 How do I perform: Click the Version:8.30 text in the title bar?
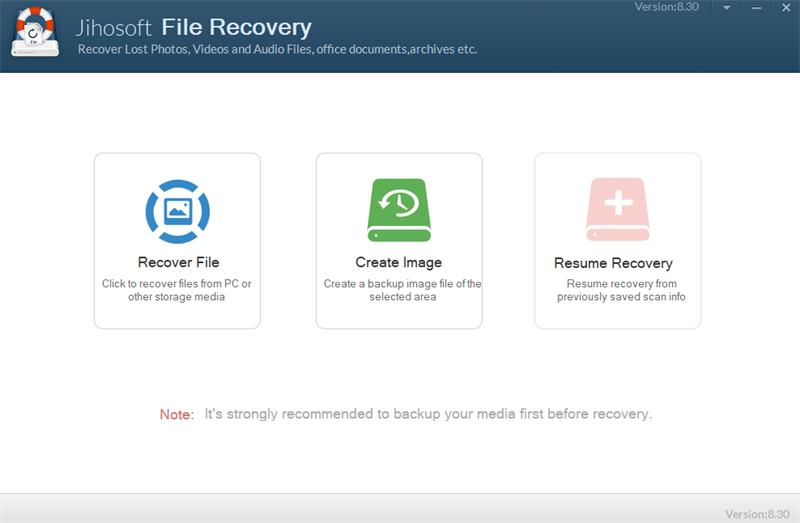click(x=666, y=7)
